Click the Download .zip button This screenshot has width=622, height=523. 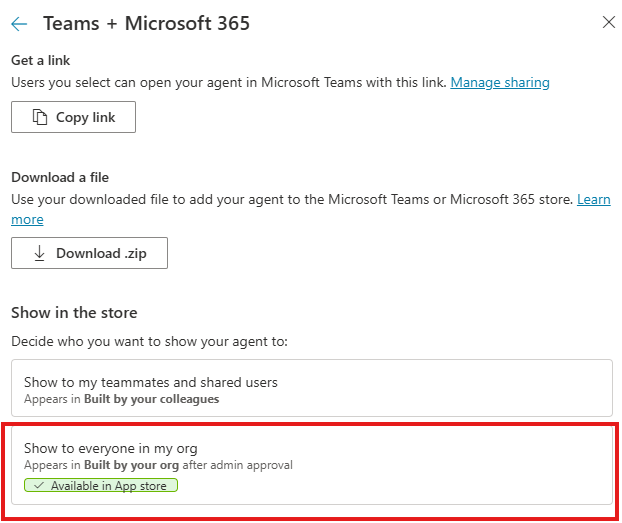[89, 253]
